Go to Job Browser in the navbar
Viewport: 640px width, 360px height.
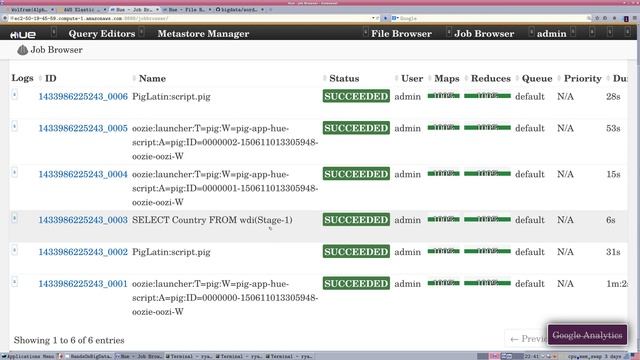click(484, 33)
